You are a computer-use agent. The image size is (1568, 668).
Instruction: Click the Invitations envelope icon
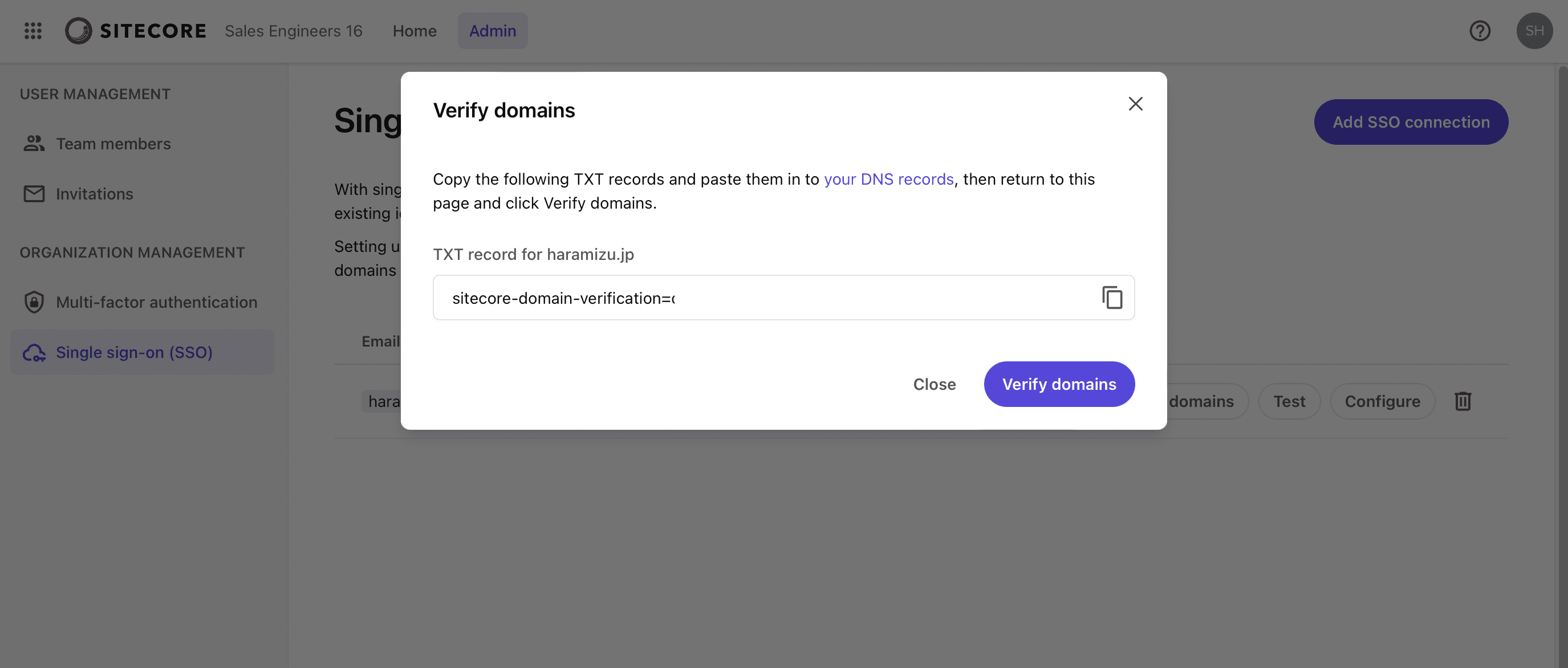click(34, 194)
